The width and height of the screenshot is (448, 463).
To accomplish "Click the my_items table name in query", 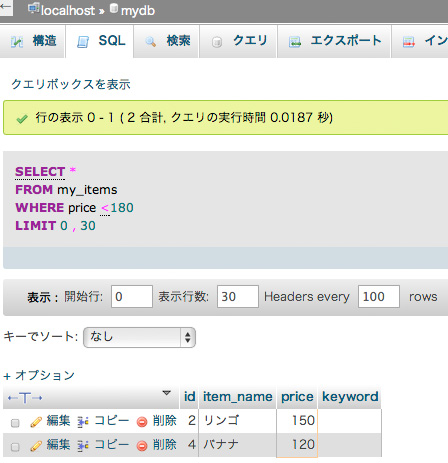I will click(x=87, y=190).
